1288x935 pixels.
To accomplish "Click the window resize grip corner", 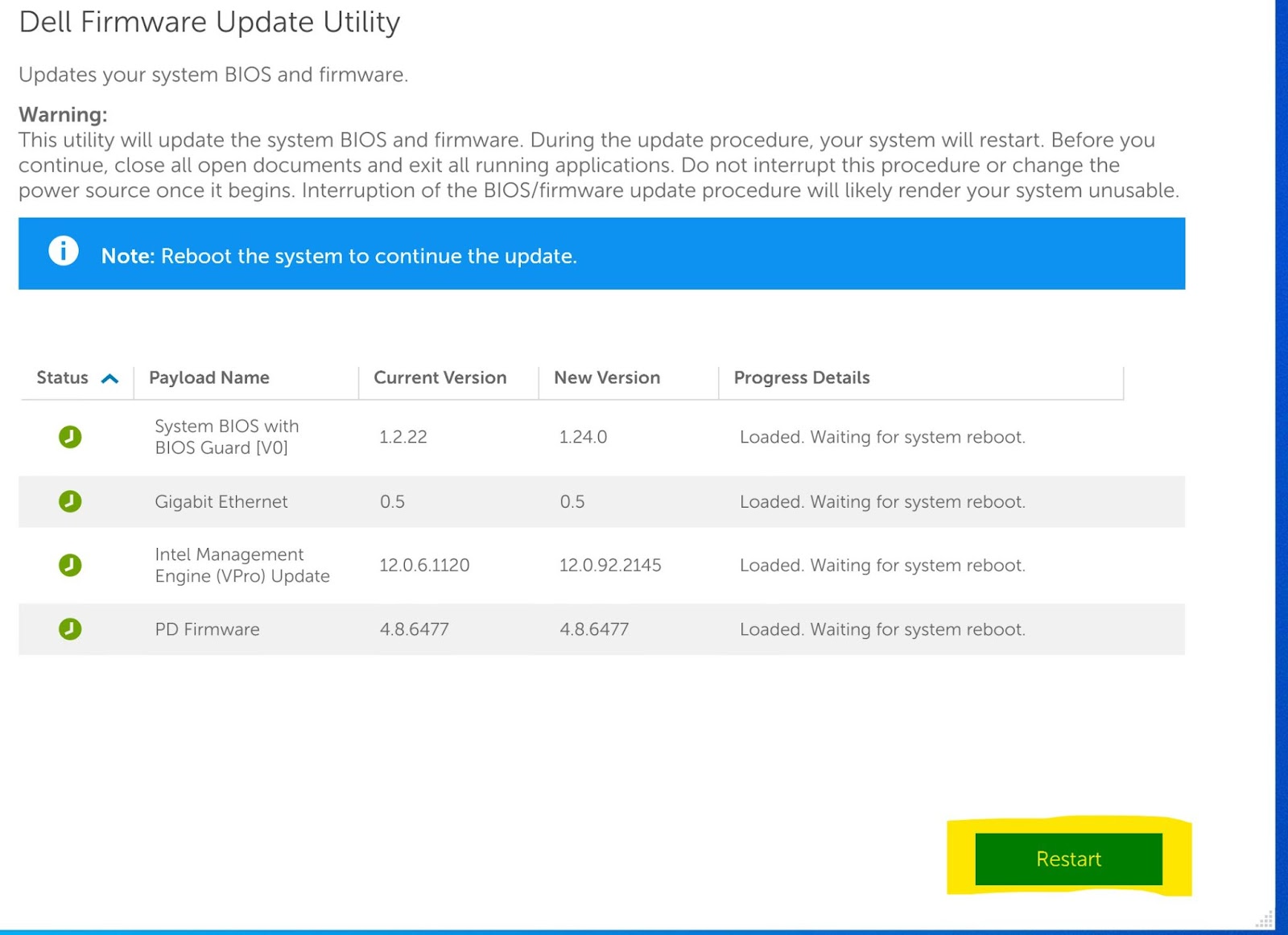I will click(x=1265, y=920).
